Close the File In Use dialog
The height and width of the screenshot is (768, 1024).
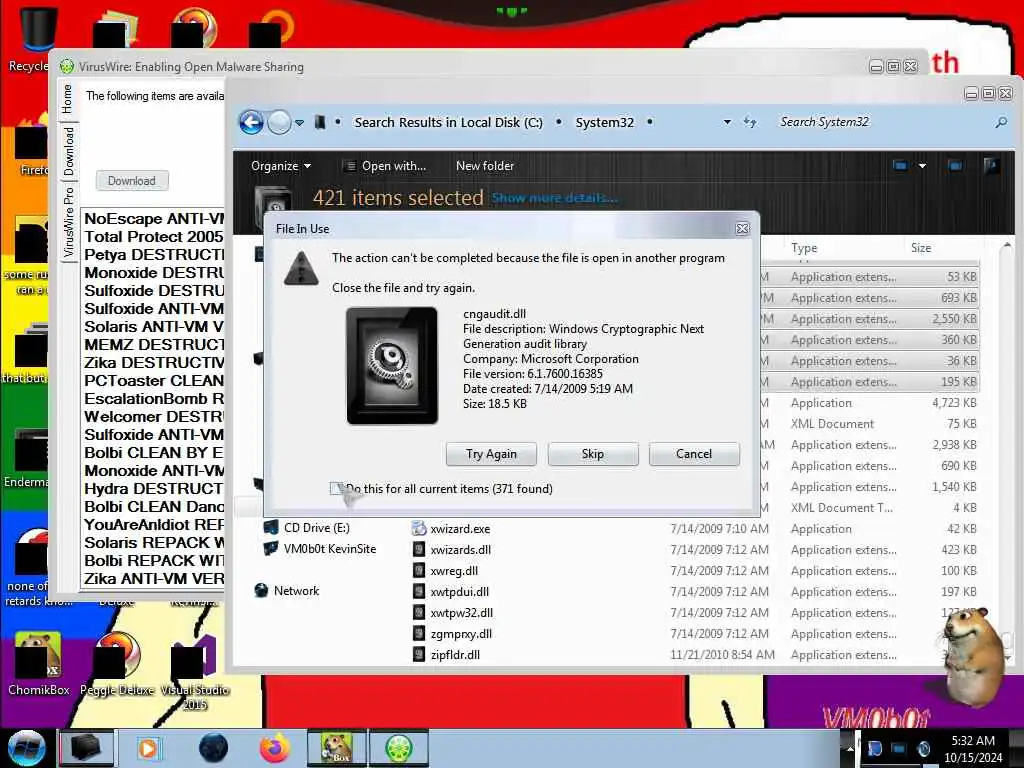[x=743, y=229]
